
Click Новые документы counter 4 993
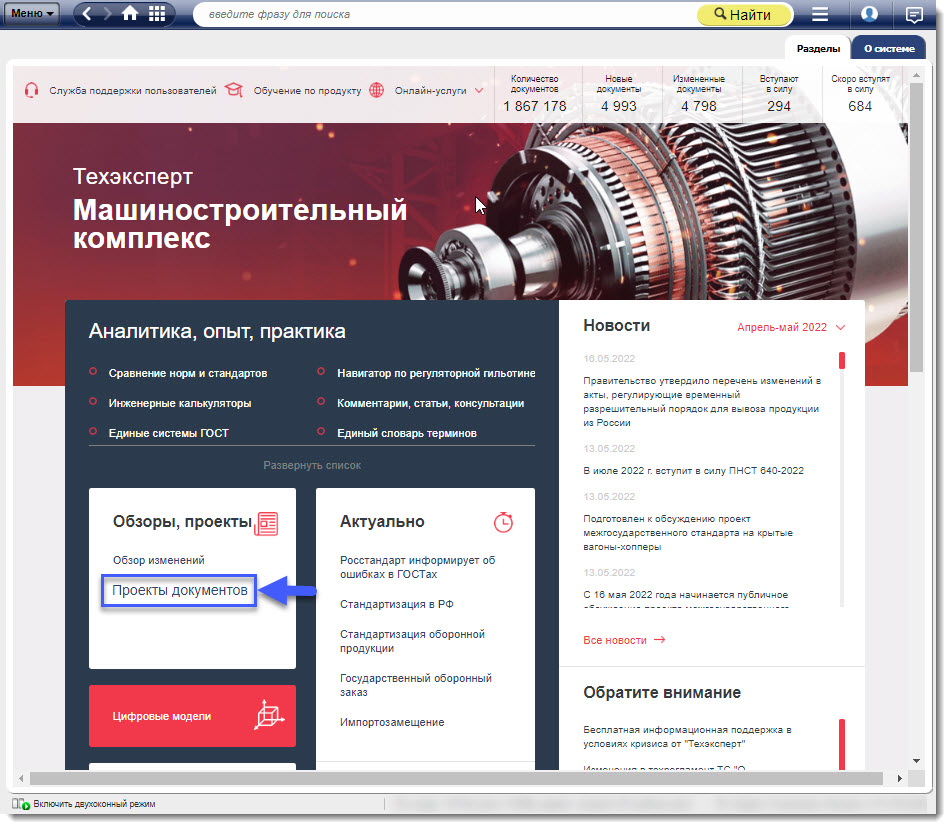coord(619,94)
